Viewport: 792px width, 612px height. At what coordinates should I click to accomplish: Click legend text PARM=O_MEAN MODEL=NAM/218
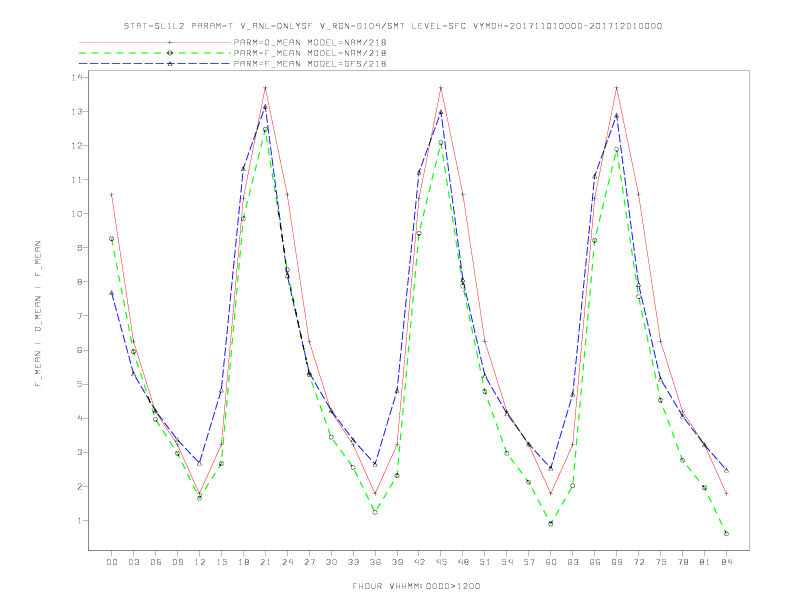(310, 42)
